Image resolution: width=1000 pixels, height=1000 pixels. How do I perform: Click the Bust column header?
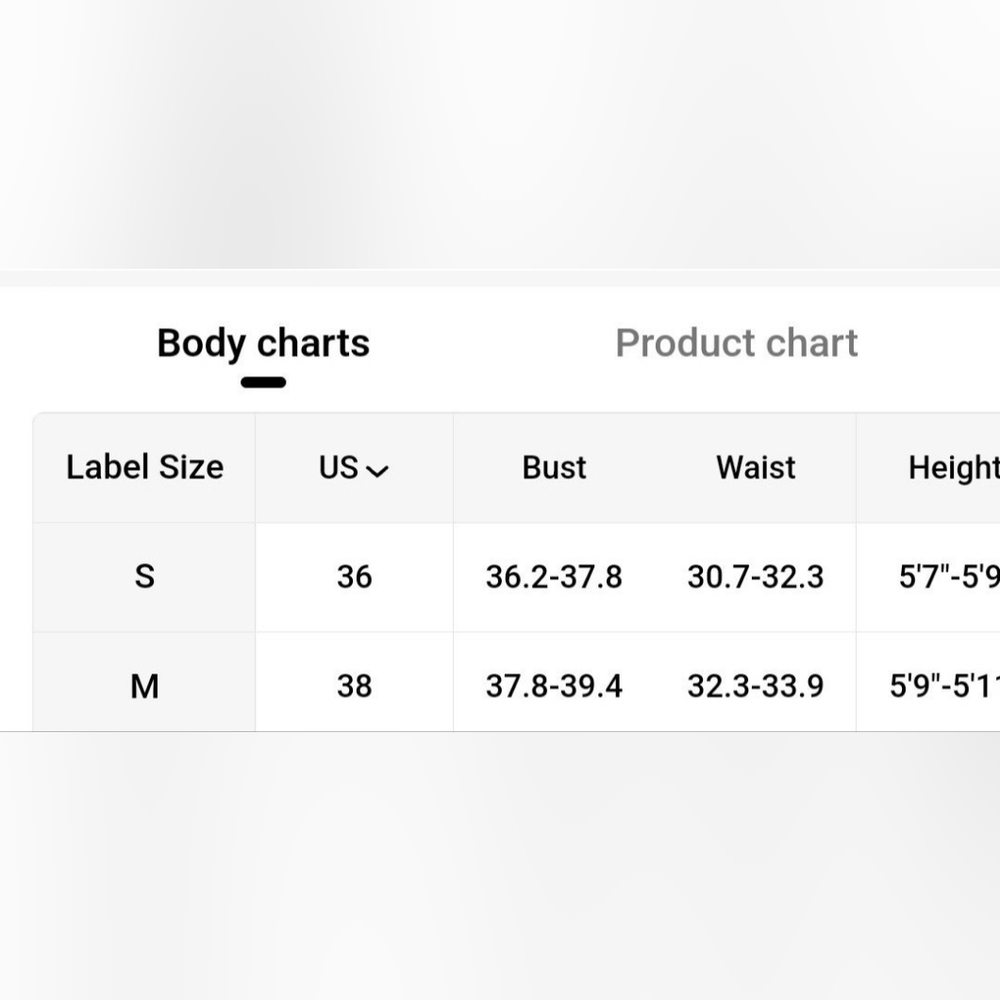pos(554,468)
